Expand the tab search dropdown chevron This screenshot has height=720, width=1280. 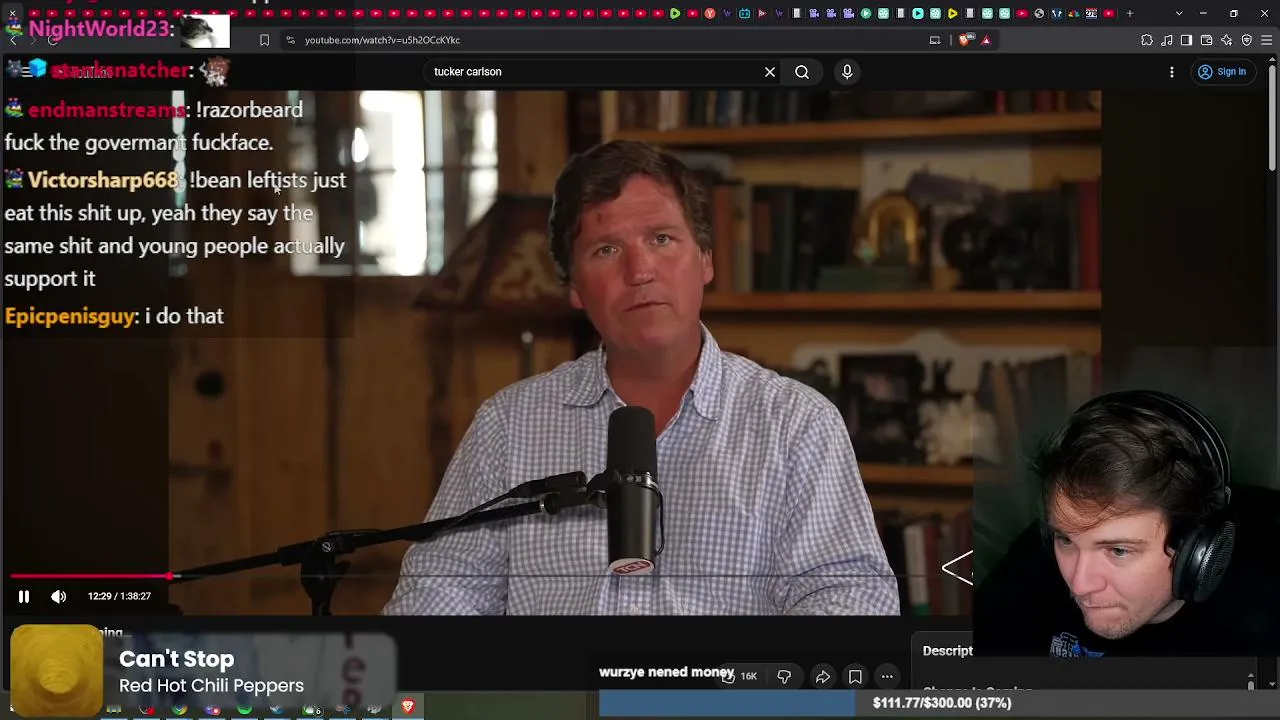[1179, 13]
